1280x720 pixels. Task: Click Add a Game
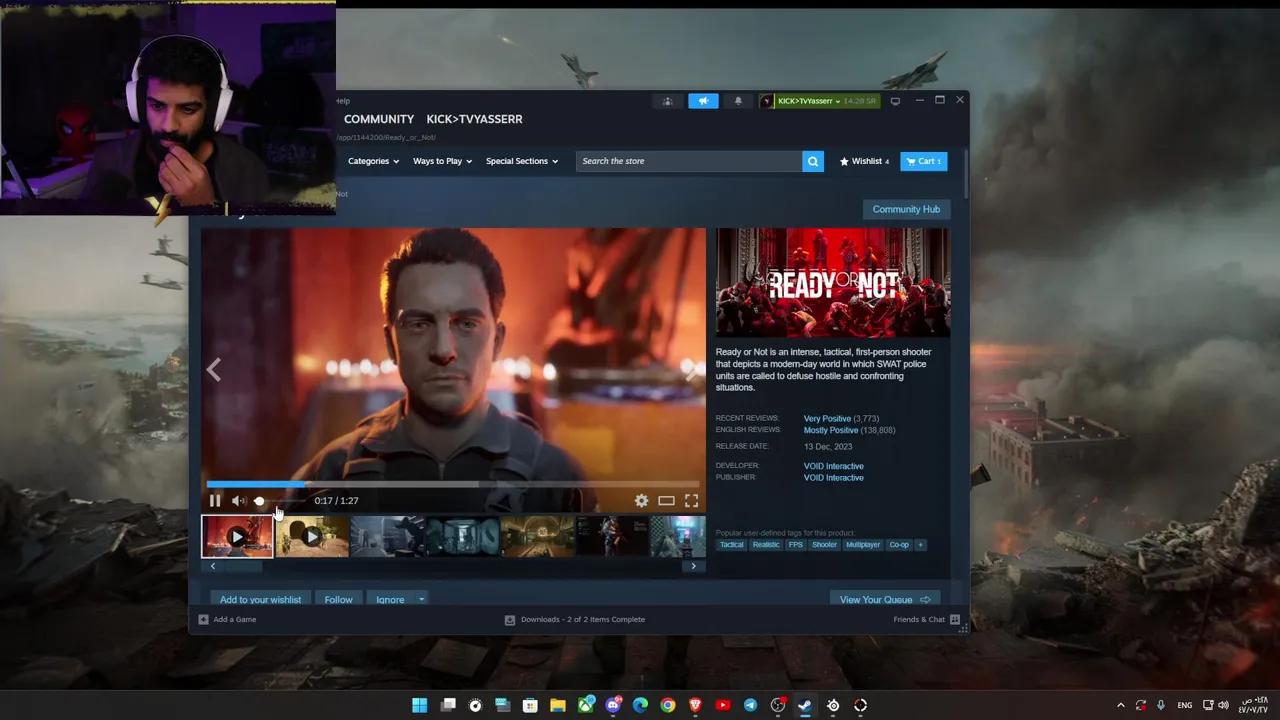[x=228, y=619]
